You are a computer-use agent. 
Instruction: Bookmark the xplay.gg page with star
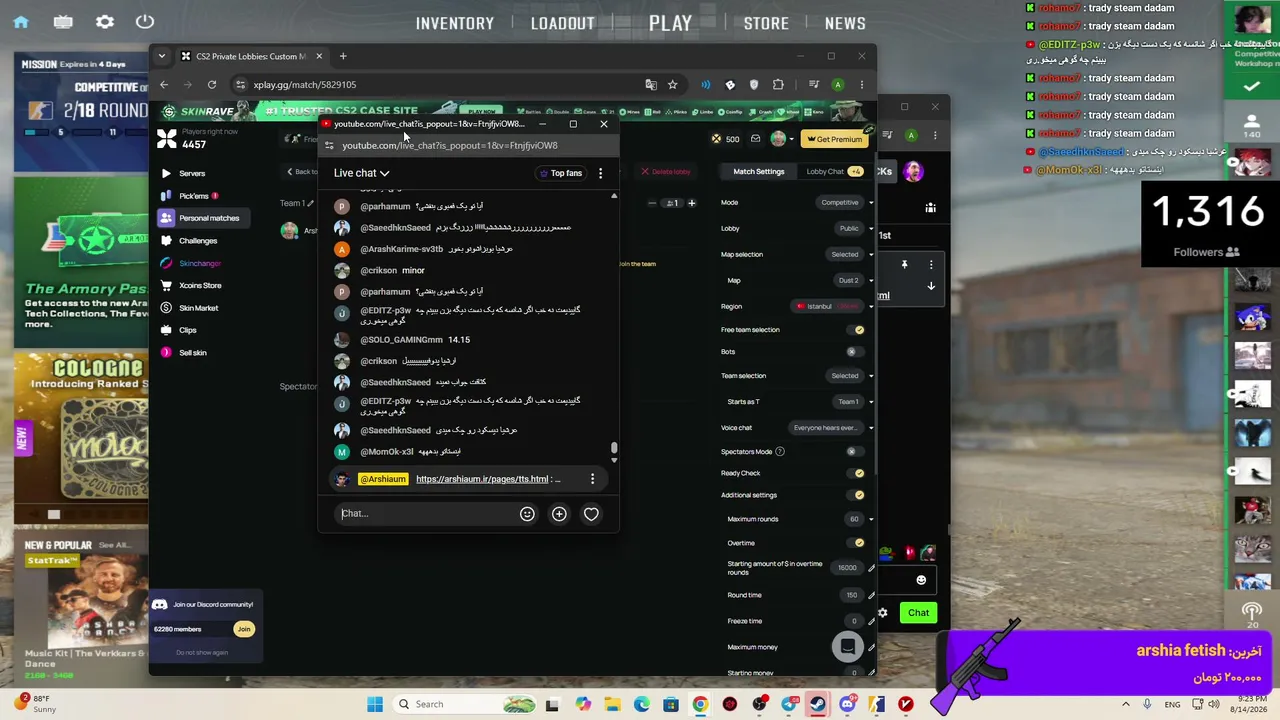pyautogui.click(x=673, y=85)
